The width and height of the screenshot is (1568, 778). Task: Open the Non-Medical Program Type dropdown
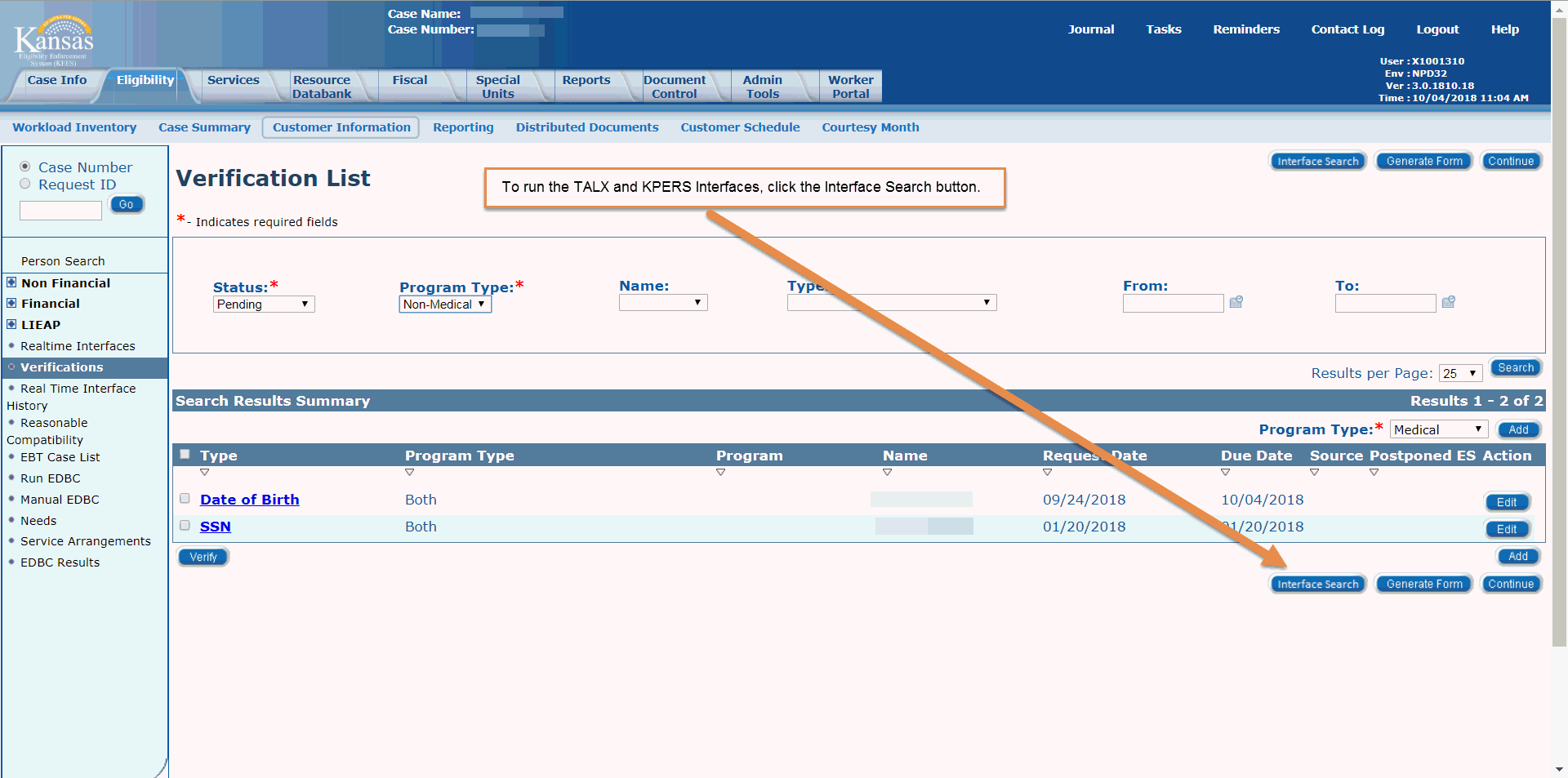445,305
